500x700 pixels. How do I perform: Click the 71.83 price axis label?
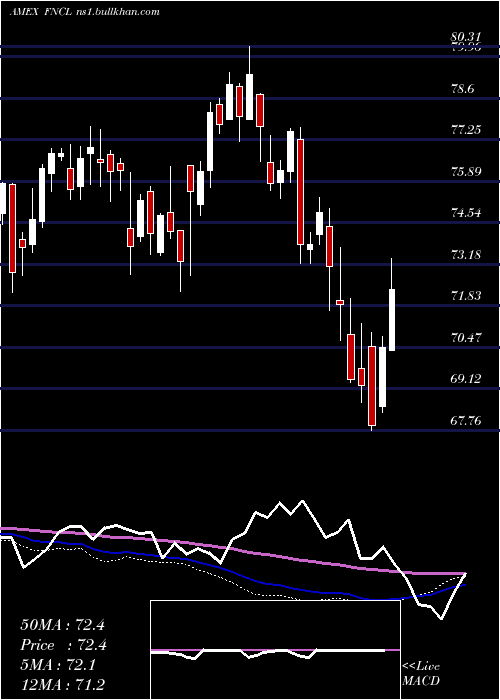pos(466,296)
